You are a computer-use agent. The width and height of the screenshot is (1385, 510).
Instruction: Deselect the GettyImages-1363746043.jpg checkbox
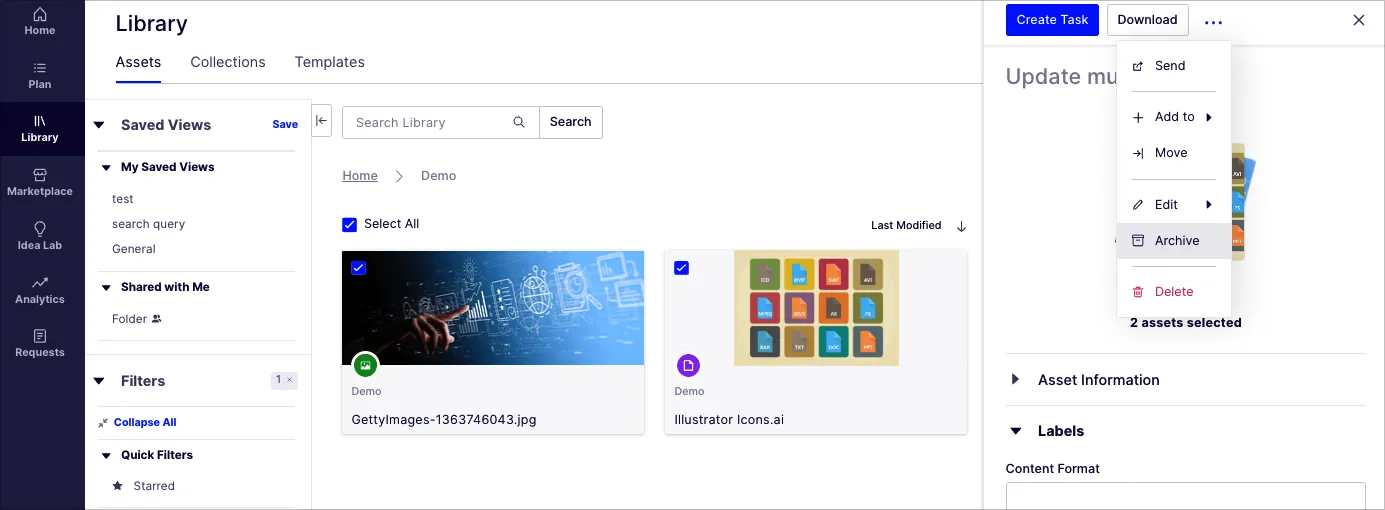point(359,268)
